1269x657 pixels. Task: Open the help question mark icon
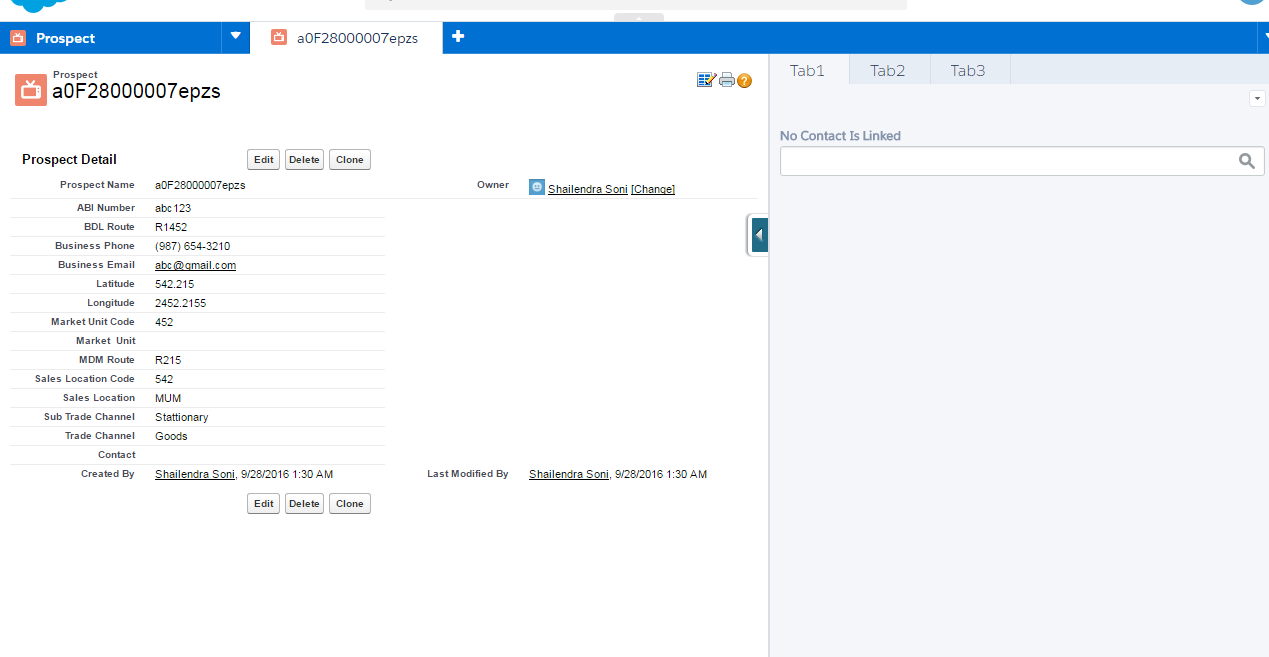[744, 80]
